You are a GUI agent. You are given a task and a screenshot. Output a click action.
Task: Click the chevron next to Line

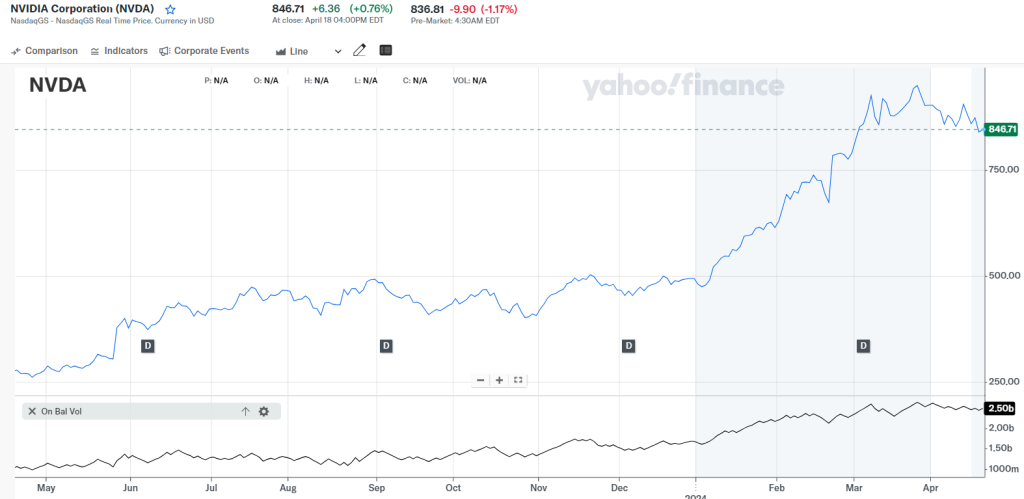[338, 51]
